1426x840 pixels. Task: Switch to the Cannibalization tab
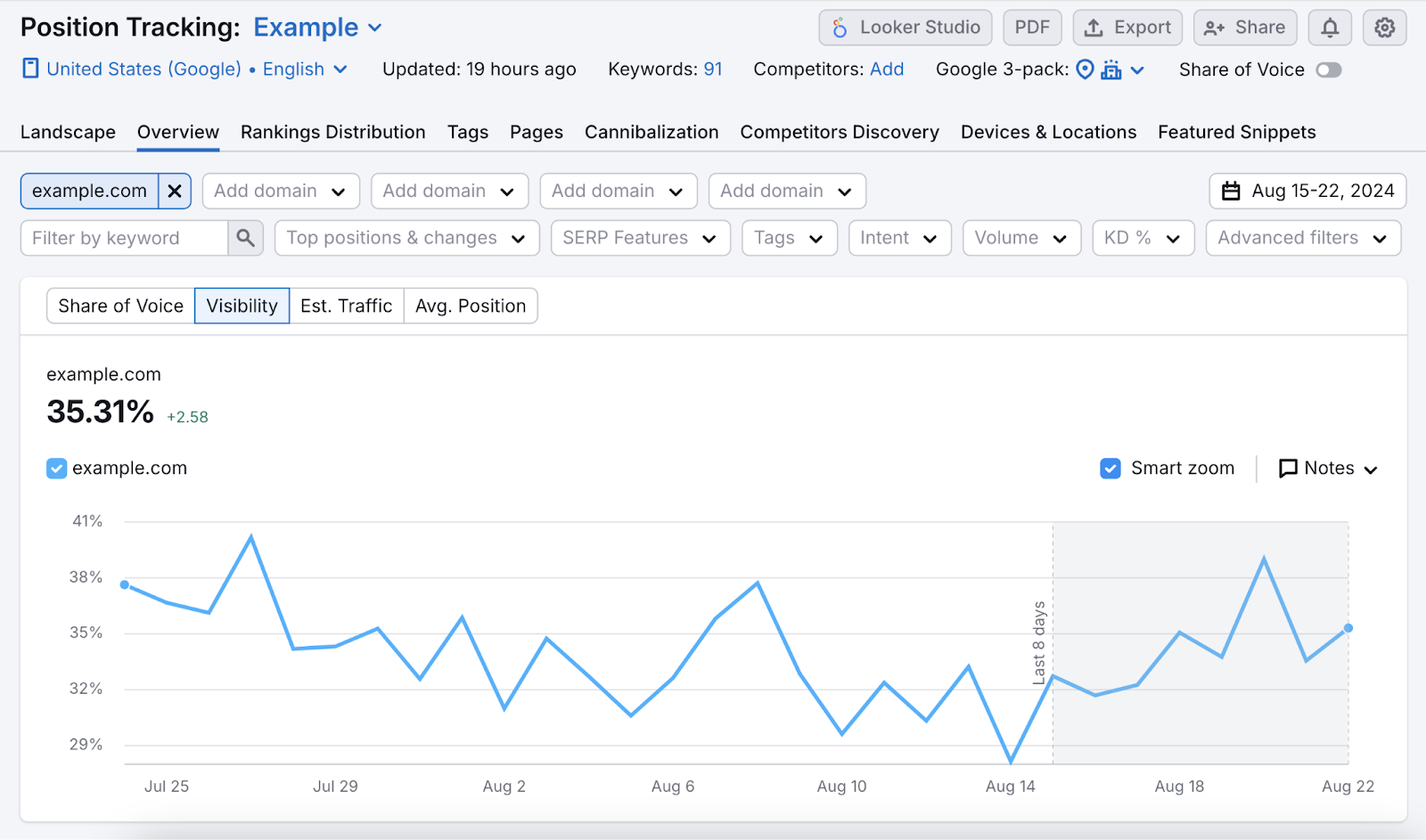tap(652, 132)
